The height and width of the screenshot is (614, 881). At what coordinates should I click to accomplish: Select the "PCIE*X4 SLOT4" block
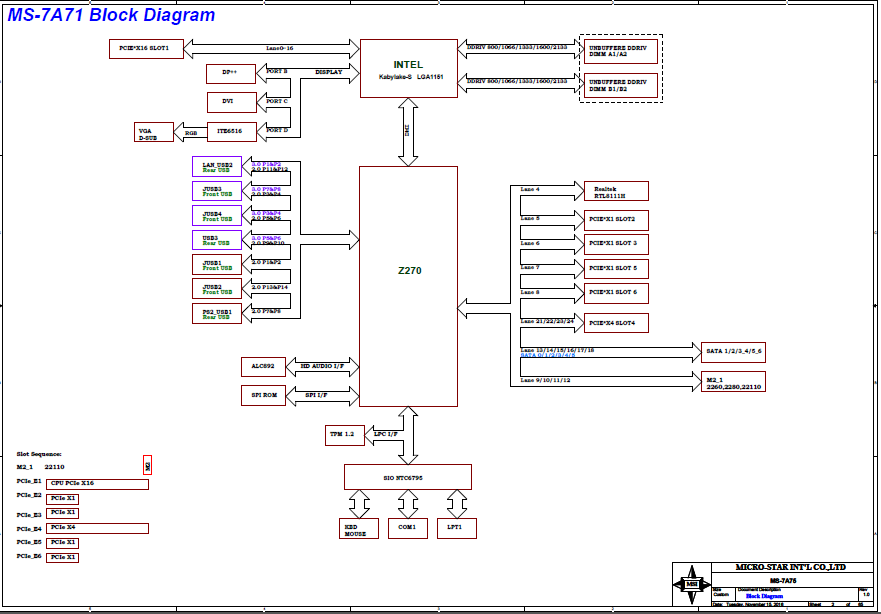pos(616,323)
